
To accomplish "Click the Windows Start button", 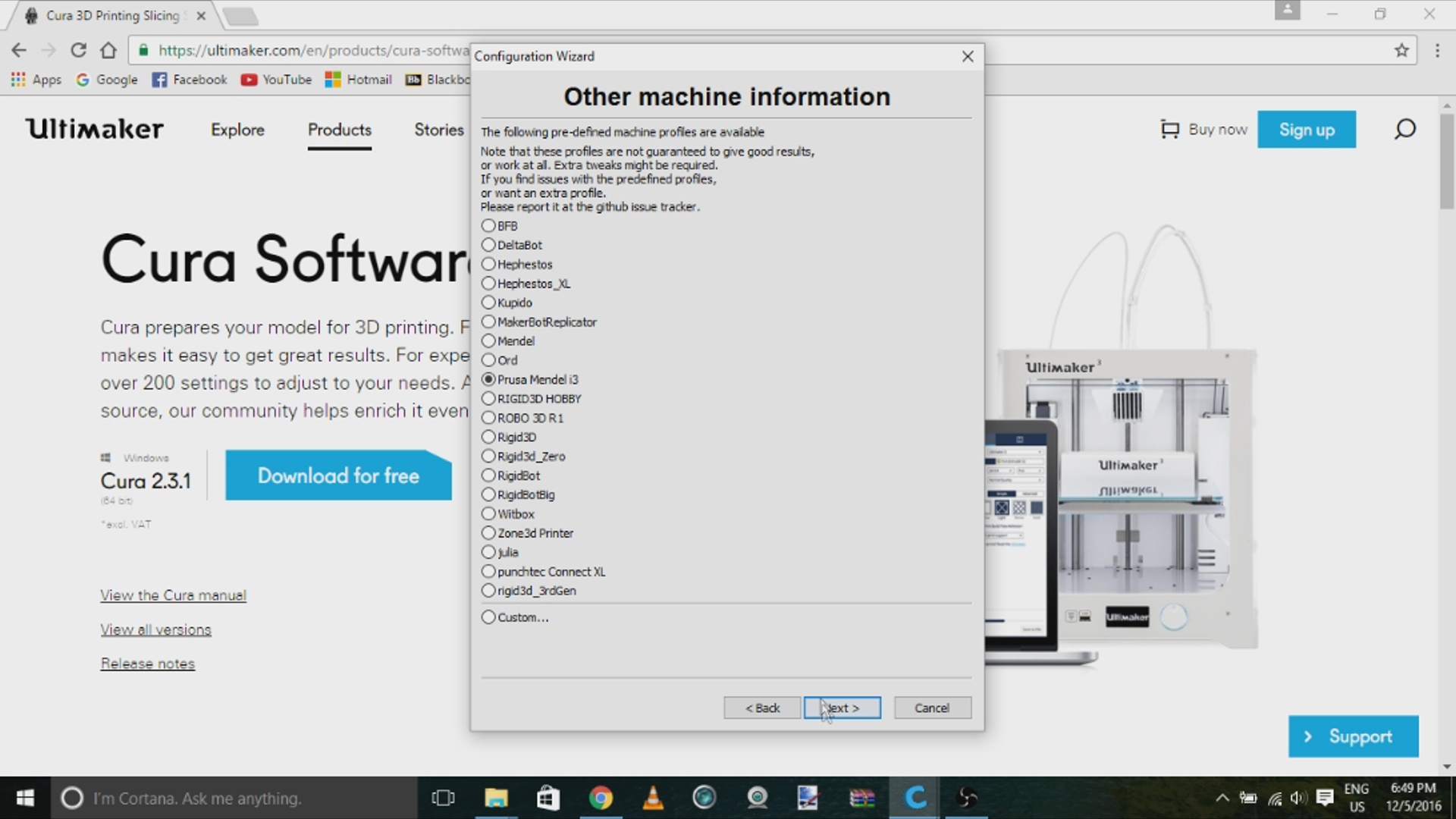I will click(25, 798).
